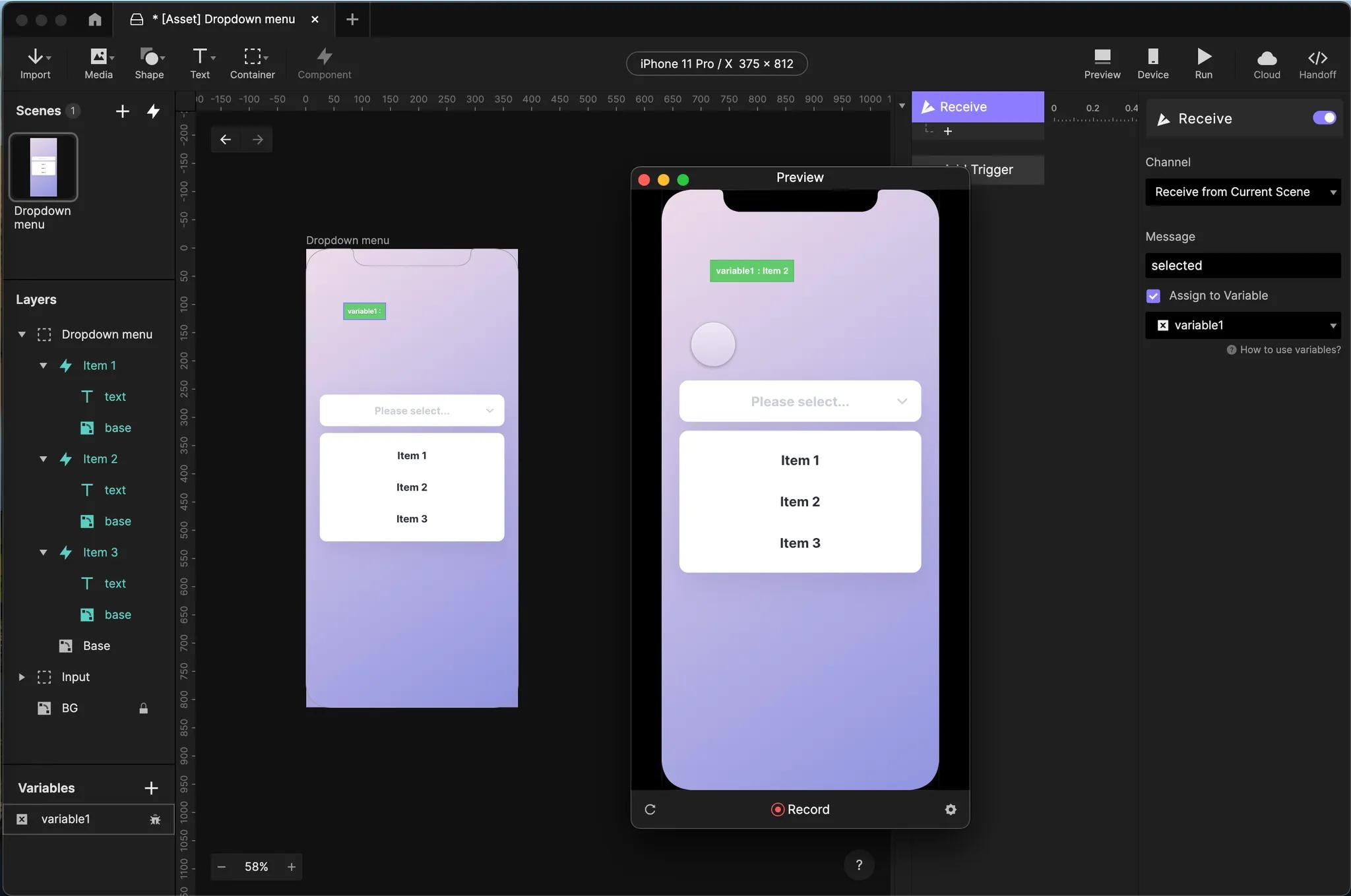Collapse the Item 2 layer group
1351x896 pixels.
(x=44, y=460)
